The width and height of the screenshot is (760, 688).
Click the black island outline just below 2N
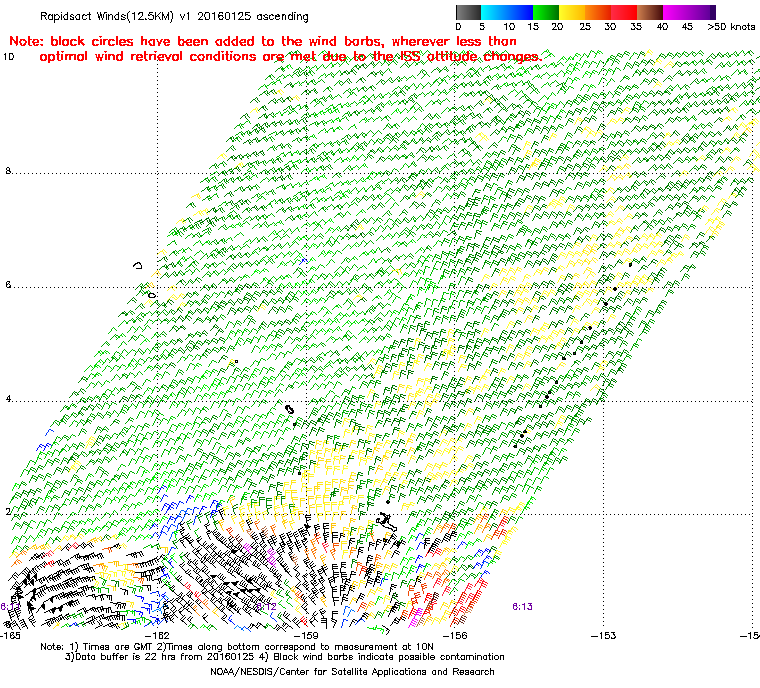click(387, 522)
